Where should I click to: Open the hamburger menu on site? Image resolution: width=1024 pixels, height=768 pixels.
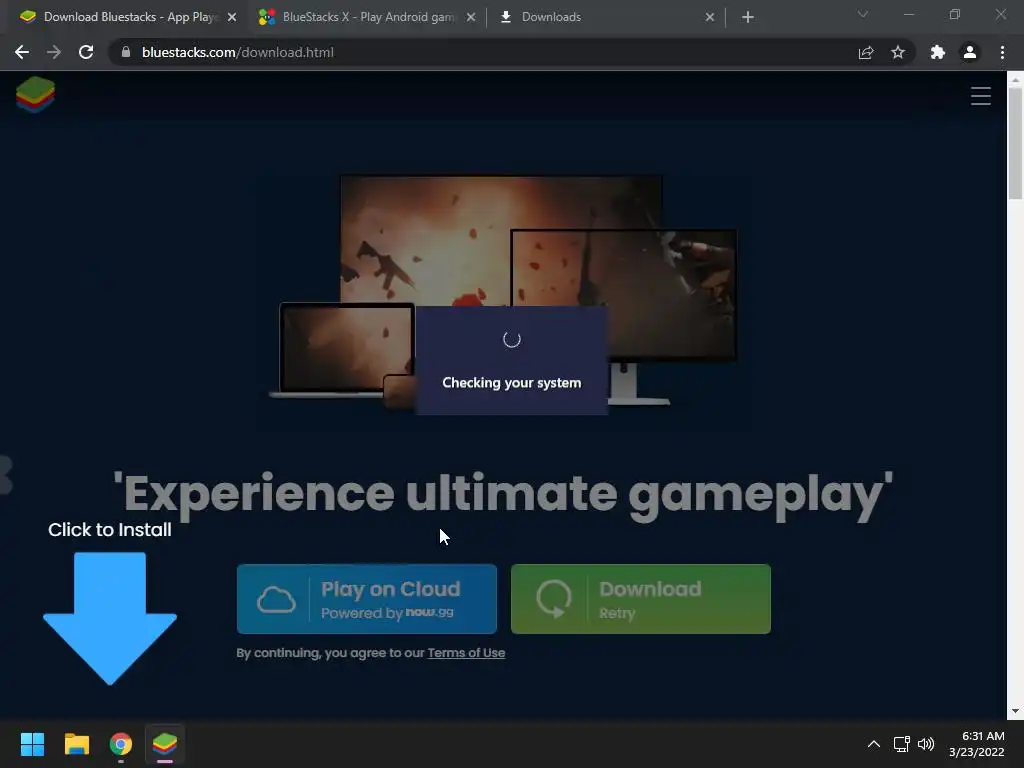[x=980, y=96]
